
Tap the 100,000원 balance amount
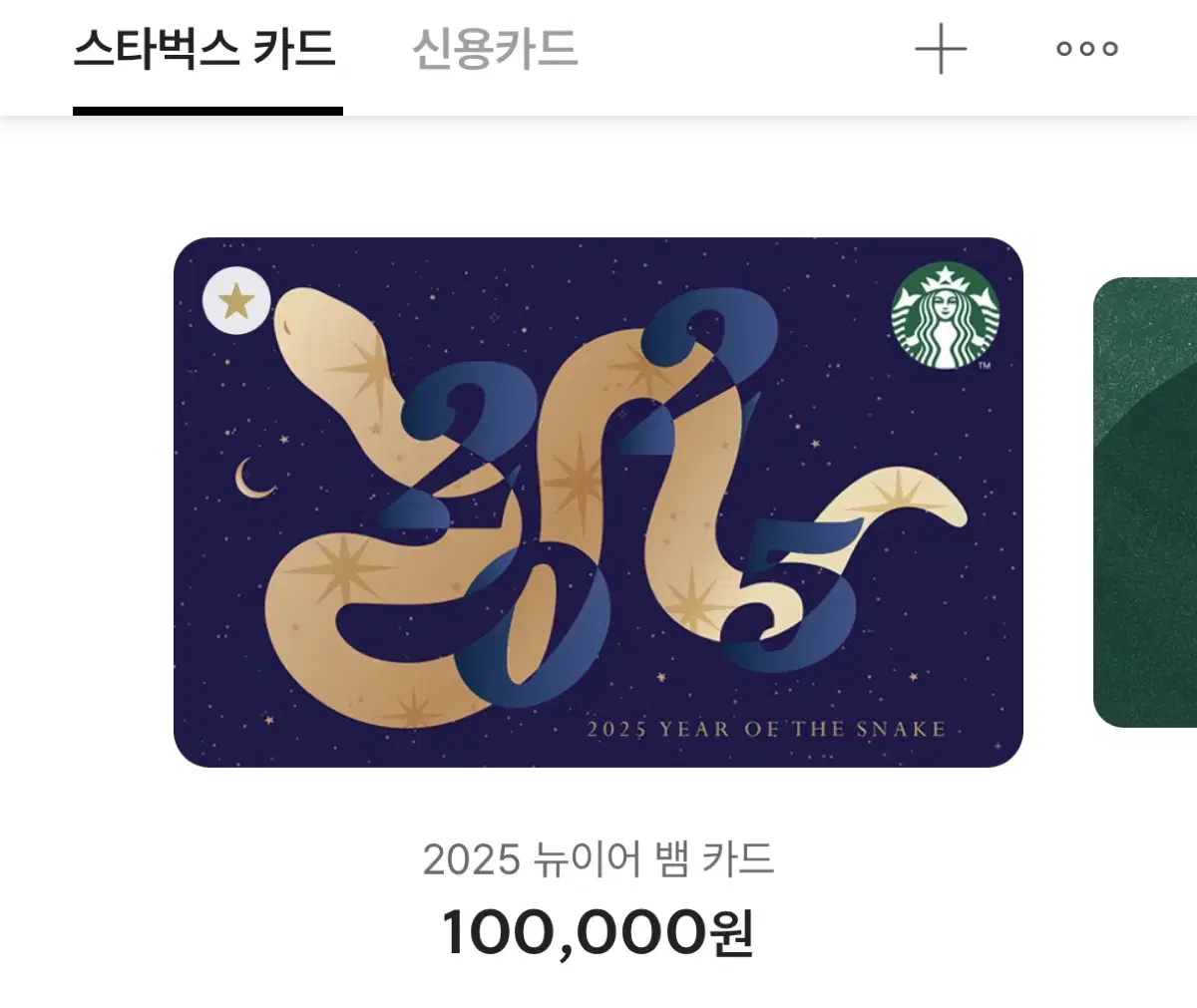(x=598, y=932)
